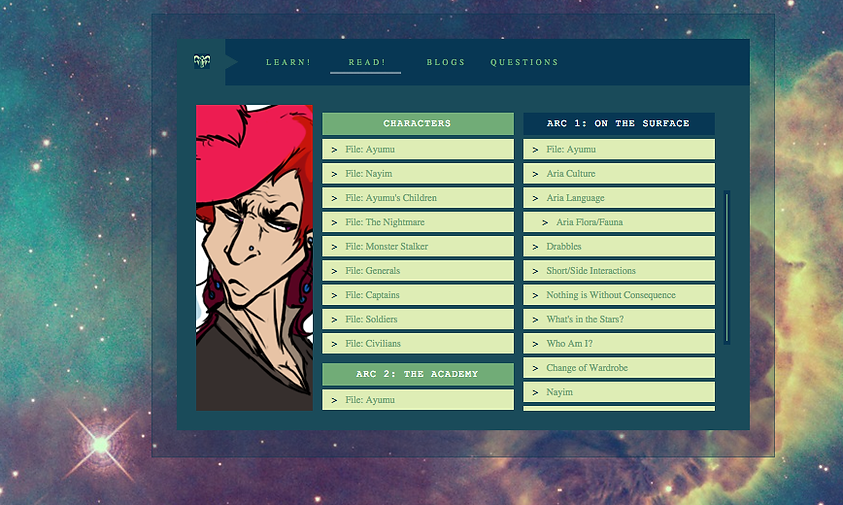The image size is (843, 505).
Task: Open File: Ayumu's Children link
Action: point(418,198)
